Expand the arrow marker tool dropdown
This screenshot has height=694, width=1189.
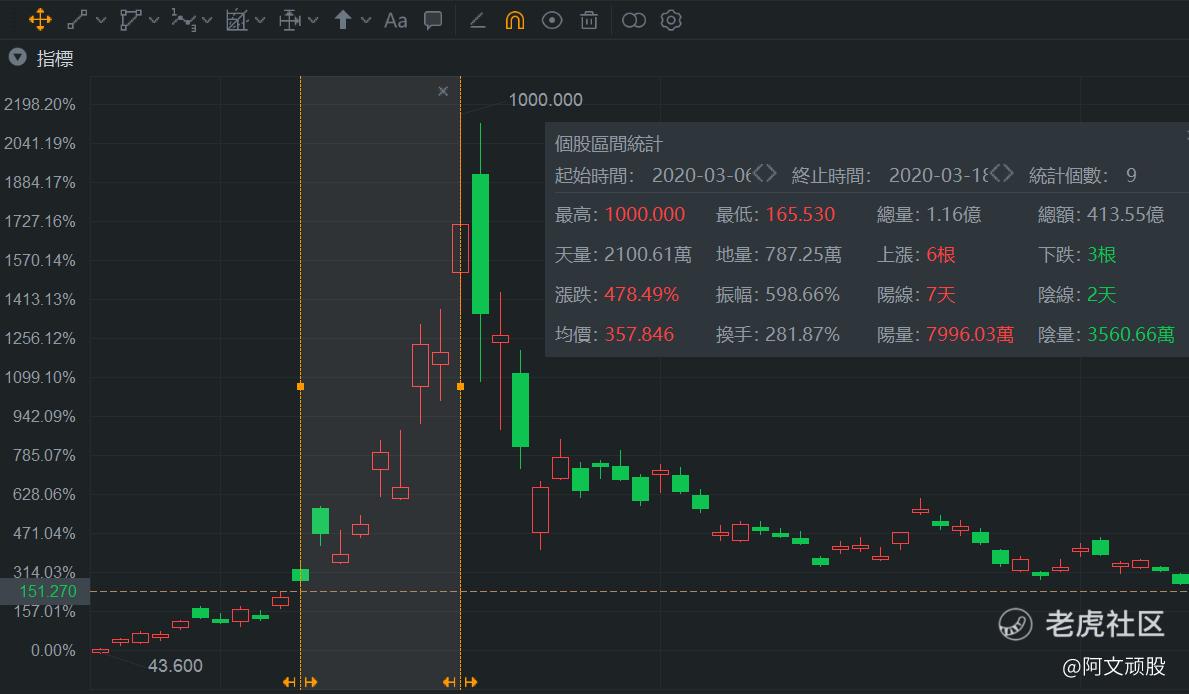(366, 20)
